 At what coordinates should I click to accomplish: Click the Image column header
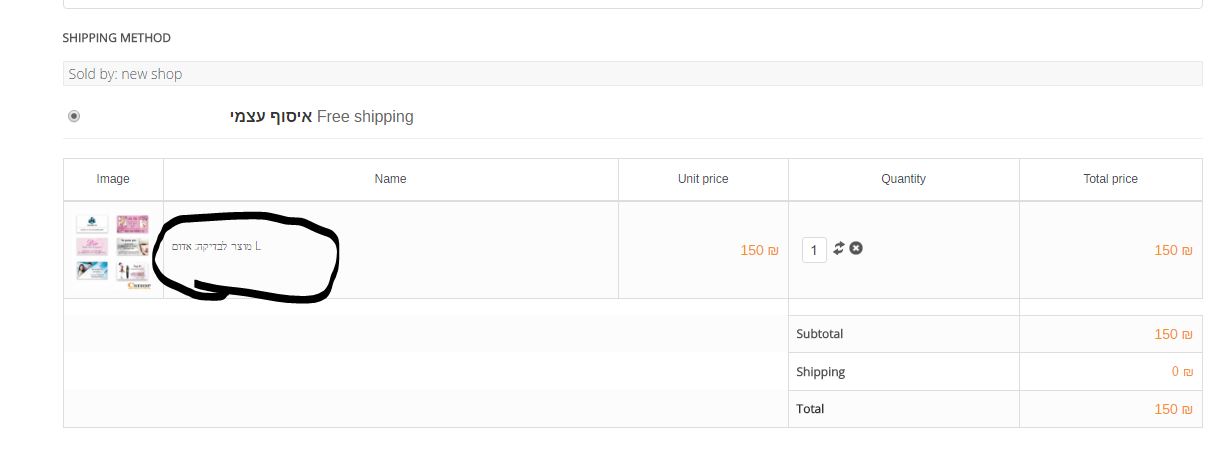[x=113, y=179]
